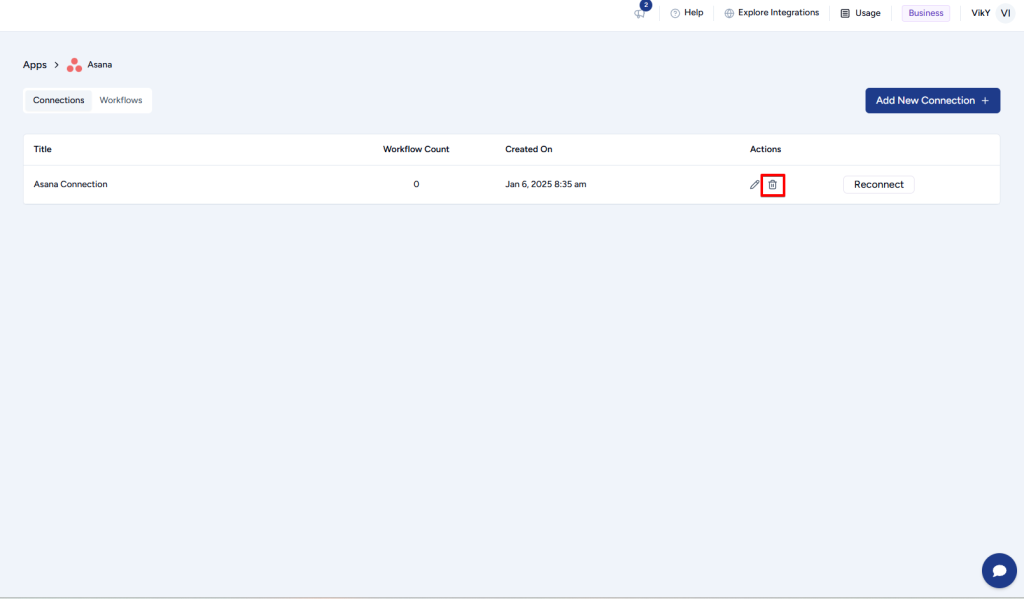
Task: Switch to the Workflows tab
Action: point(121,100)
